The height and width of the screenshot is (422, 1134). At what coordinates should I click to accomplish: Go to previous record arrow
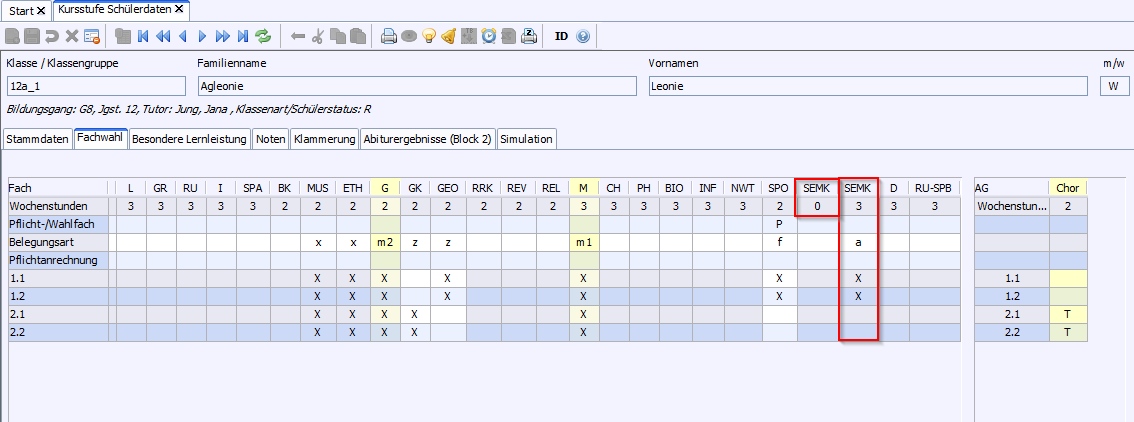(x=183, y=36)
